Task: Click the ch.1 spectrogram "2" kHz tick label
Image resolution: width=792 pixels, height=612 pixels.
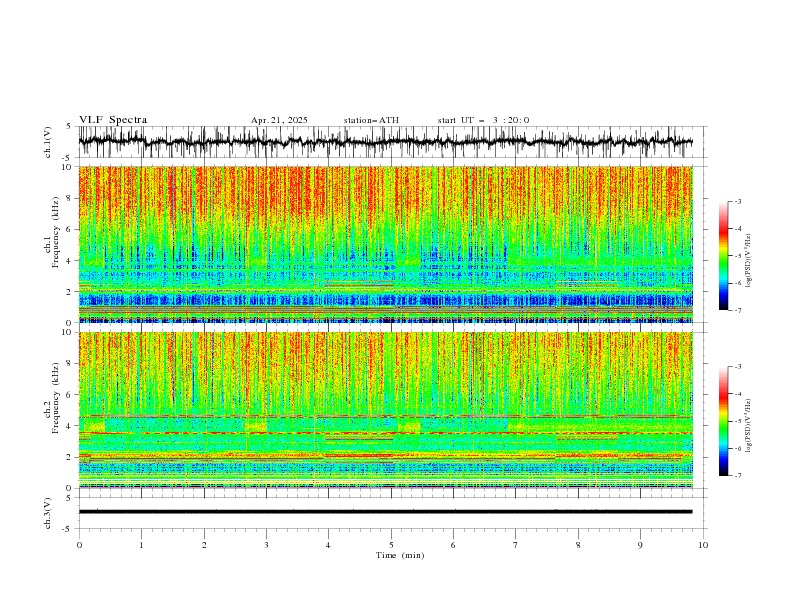Action: [x=70, y=292]
